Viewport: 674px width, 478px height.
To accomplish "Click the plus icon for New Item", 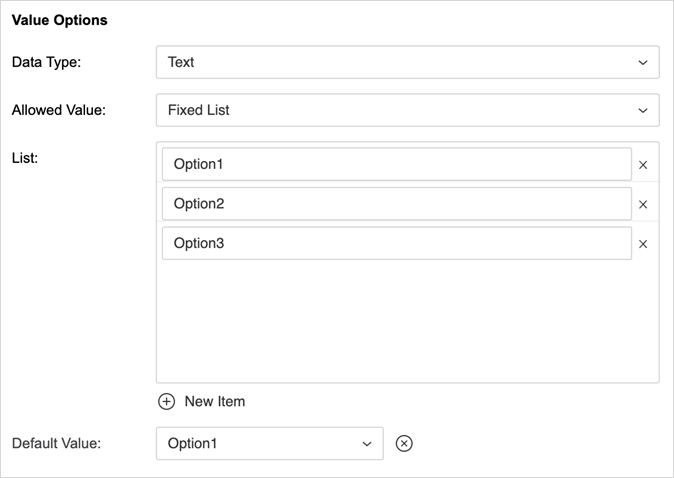I will (167, 402).
